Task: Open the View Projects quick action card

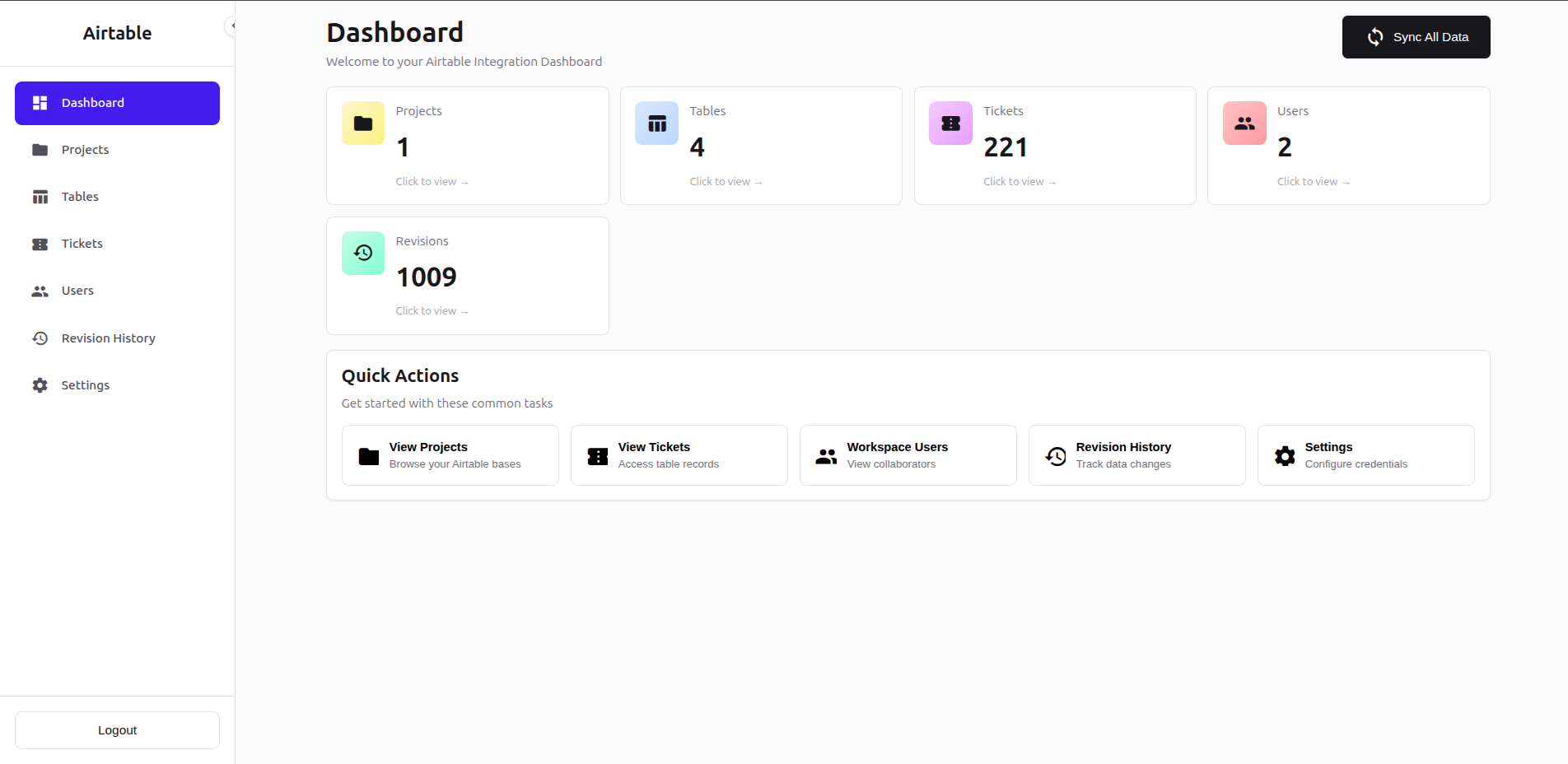Action: coord(450,455)
